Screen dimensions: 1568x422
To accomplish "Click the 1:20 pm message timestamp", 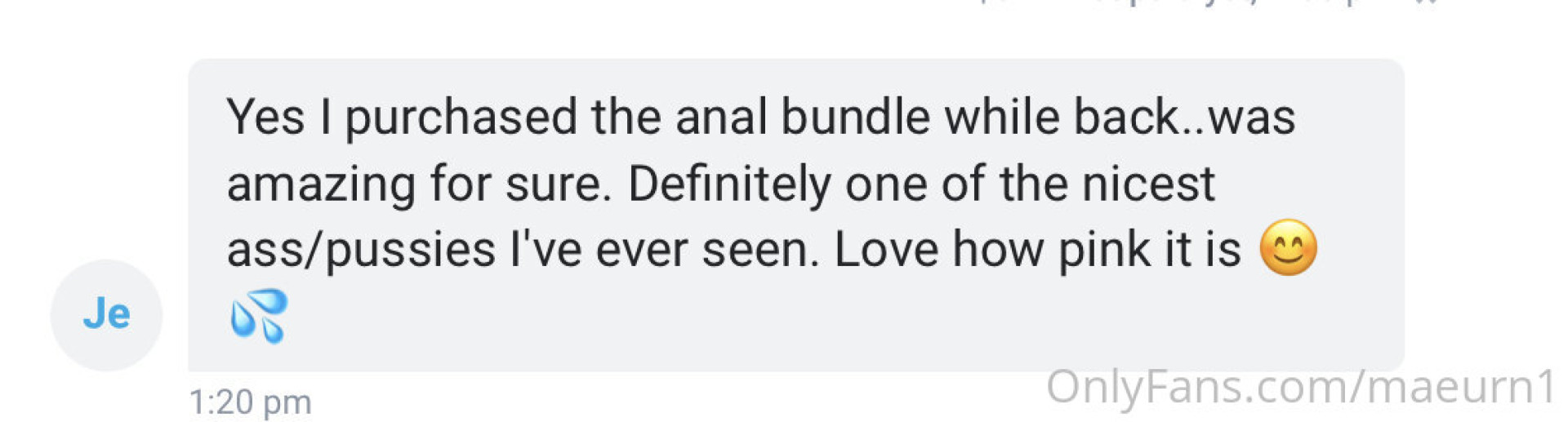I will [x=250, y=402].
